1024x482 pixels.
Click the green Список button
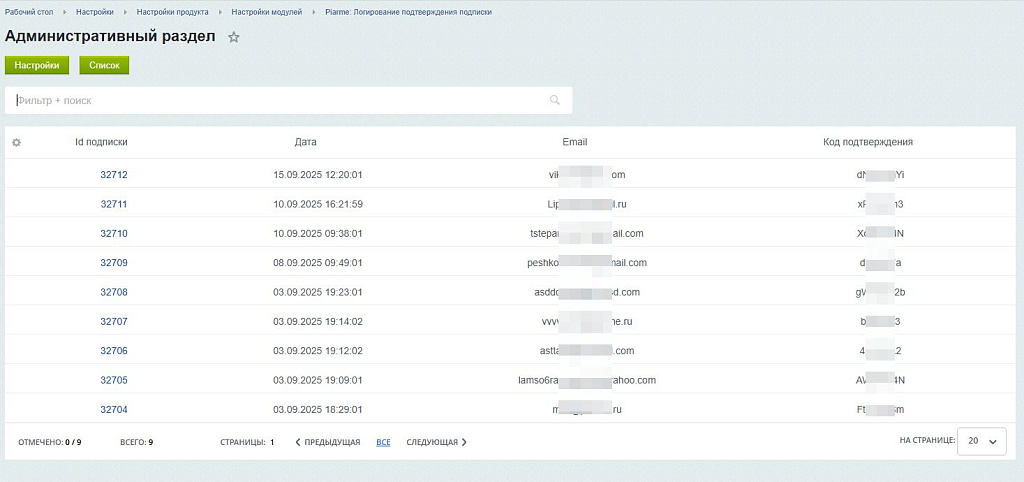pos(104,65)
